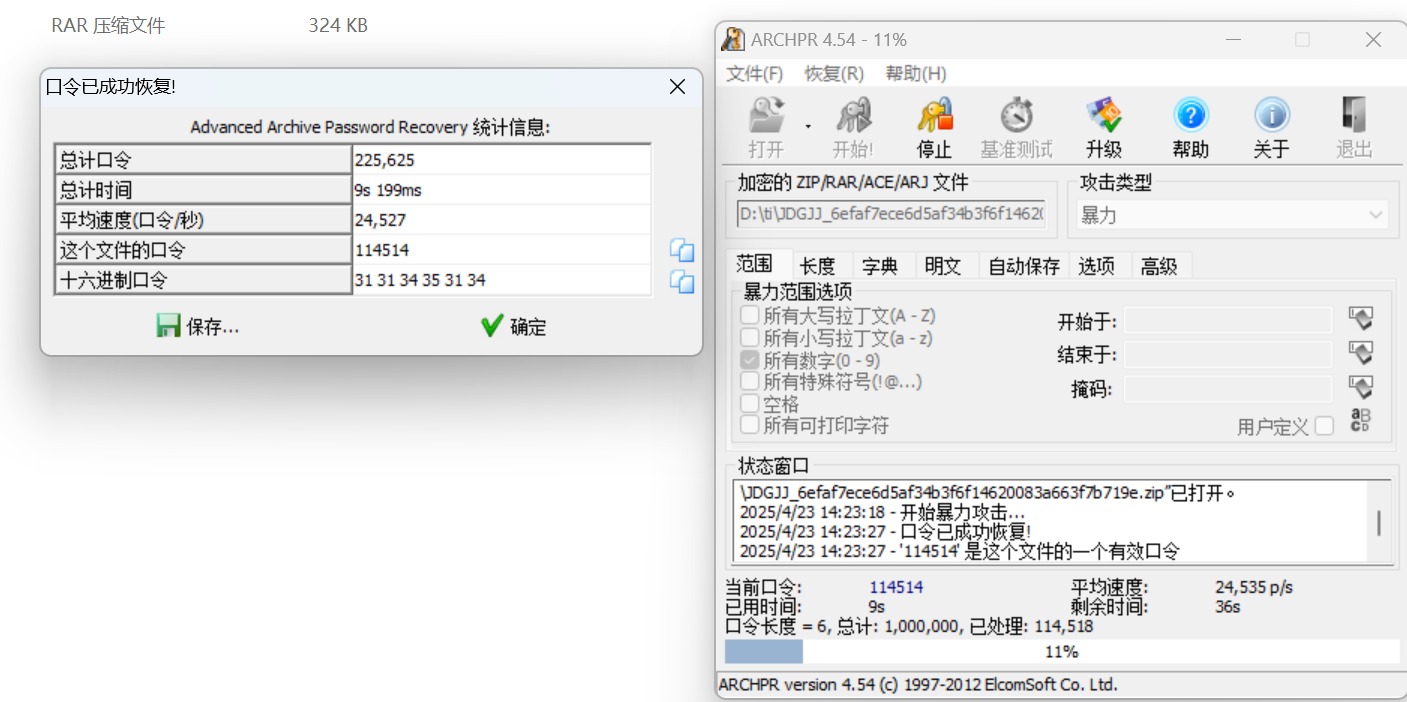This screenshot has width=1407, height=702.
Task: Run the benchmark (基准测试) icon
Action: (x=1017, y=117)
